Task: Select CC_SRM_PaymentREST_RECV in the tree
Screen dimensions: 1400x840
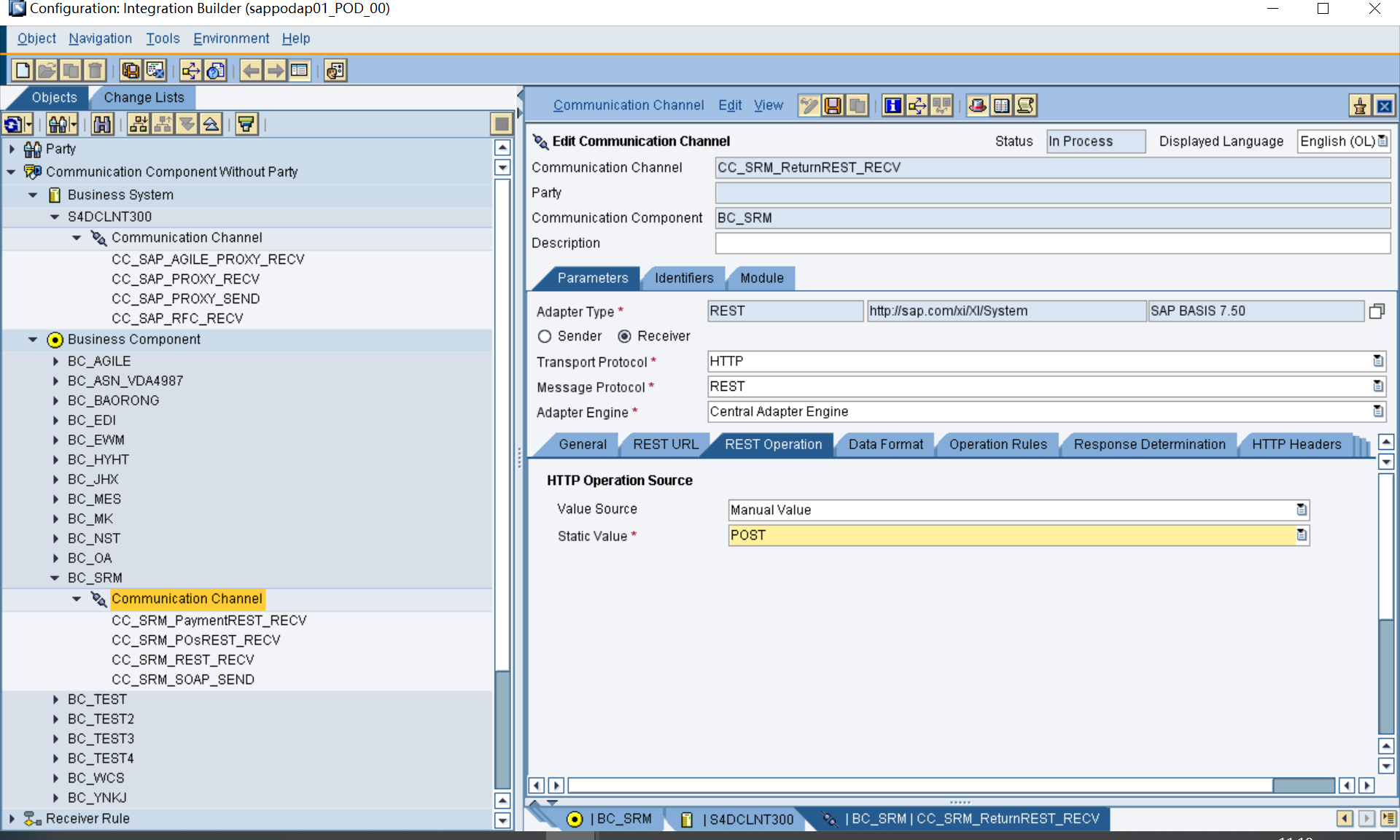Action: [209, 621]
